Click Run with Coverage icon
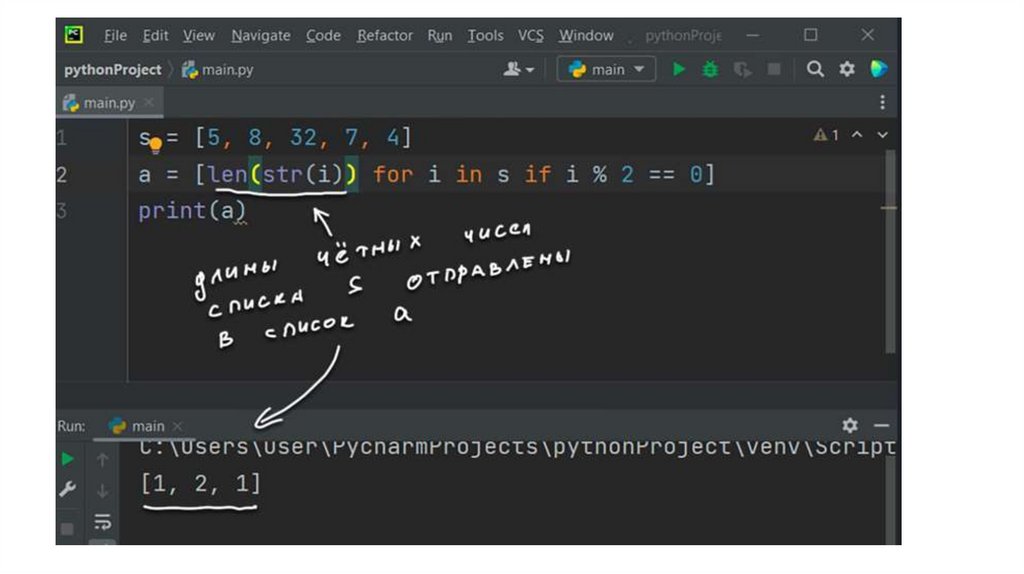The width and height of the screenshot is (1024, 574). pos(742,69)
